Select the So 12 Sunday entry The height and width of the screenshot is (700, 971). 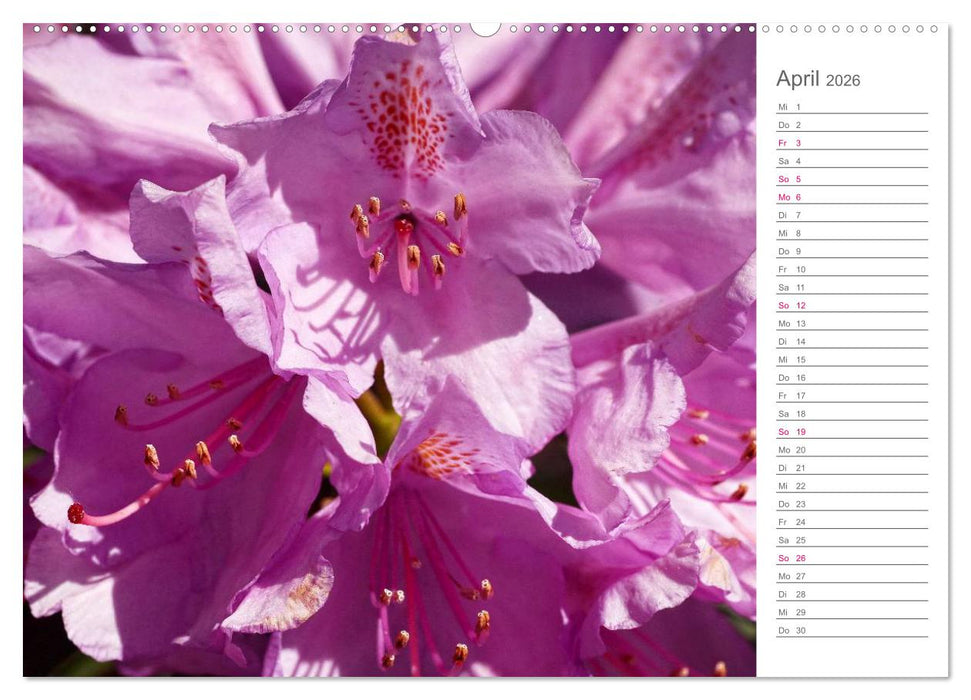(790, 305)
